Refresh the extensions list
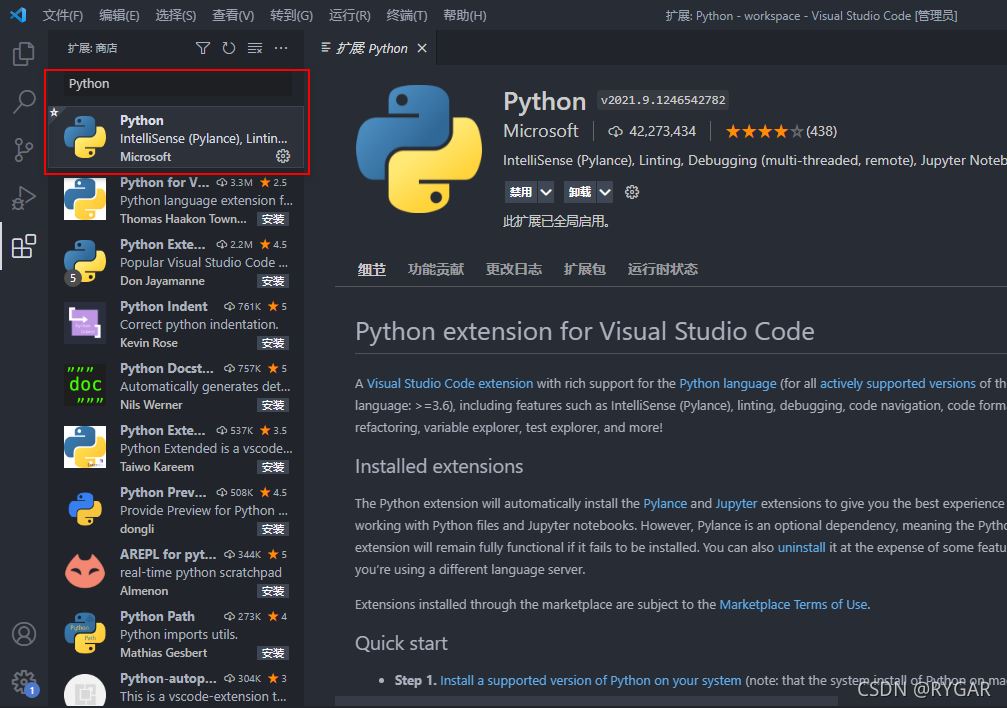This screenshot has height=708, width=1007. coord(229,48)
